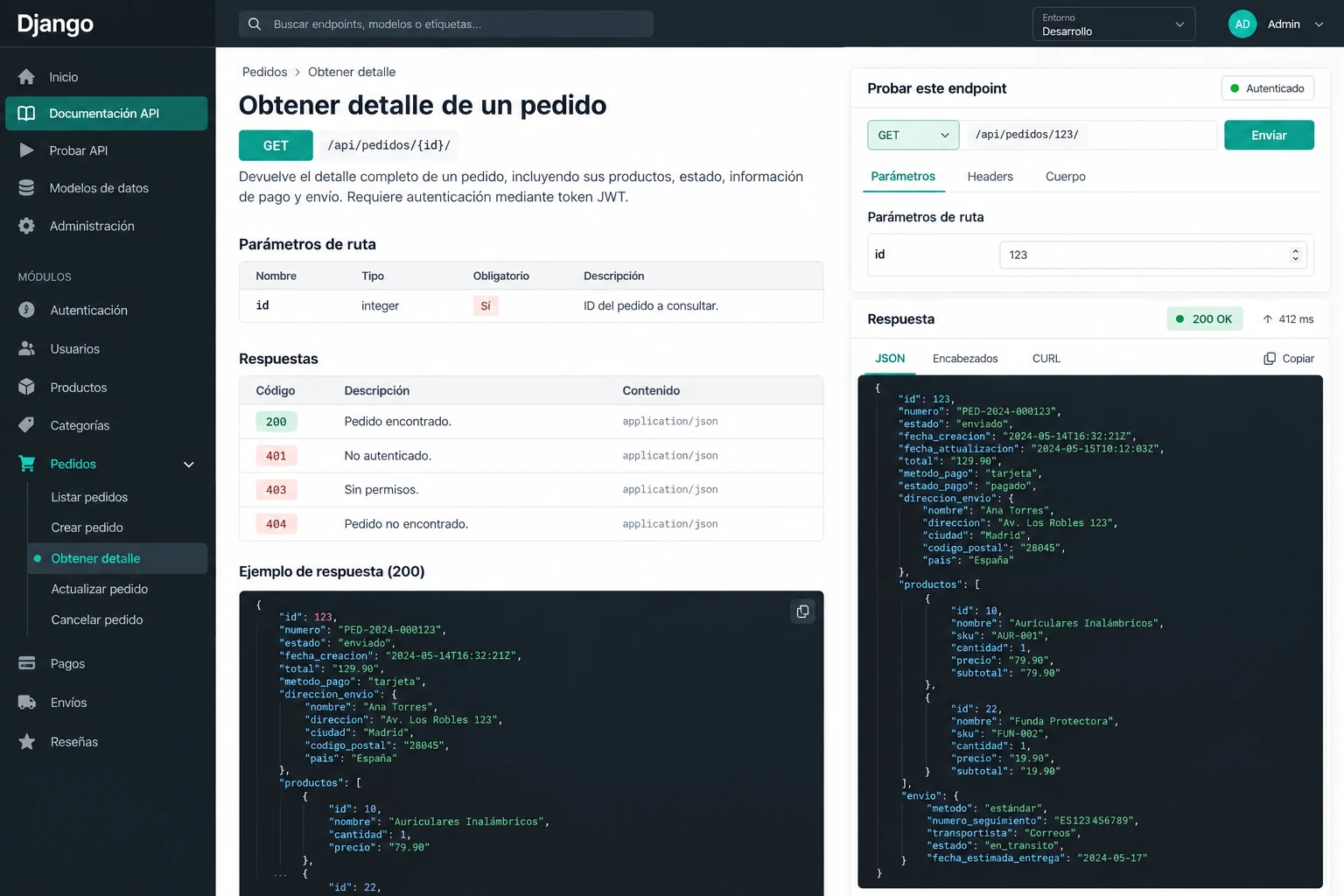
Task: Click the 404 response code row
Action: click(531, 524)
